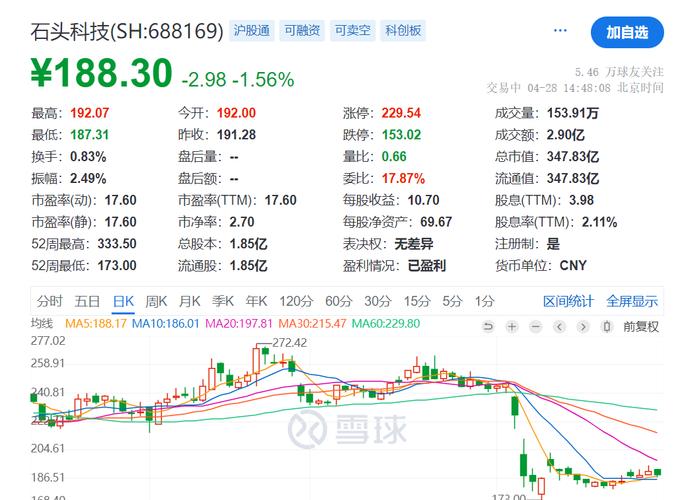This screenshot has height=500, width=678.
Task: Click the 5.46 万球友关注 follower count
Action: pyautogui.click(x=619, y=72)
